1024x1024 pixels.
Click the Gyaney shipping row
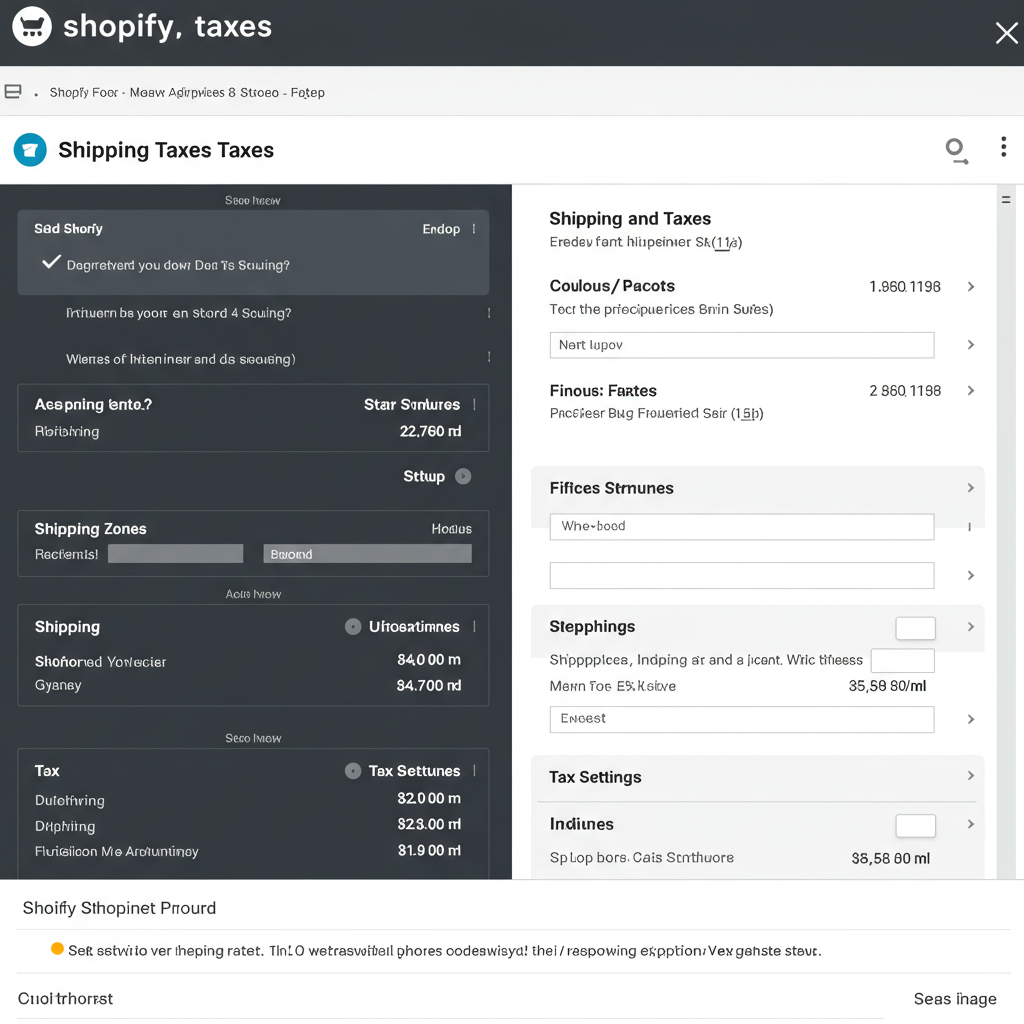[x=248, y=685]
